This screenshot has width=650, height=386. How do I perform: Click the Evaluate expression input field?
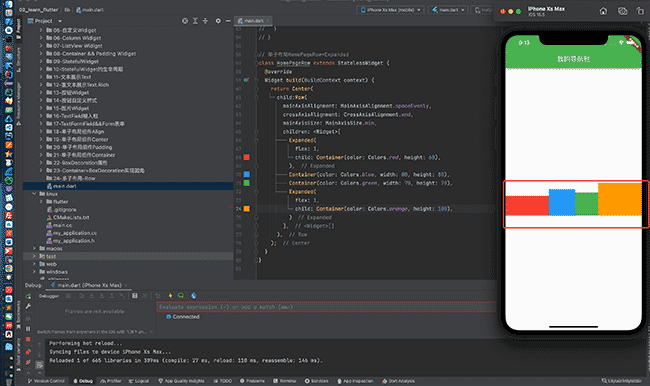click(x=327, y=307)
